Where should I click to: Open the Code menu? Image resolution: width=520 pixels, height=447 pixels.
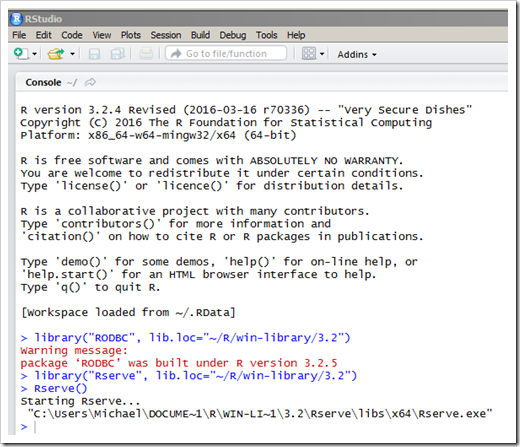tap(72, 35)
